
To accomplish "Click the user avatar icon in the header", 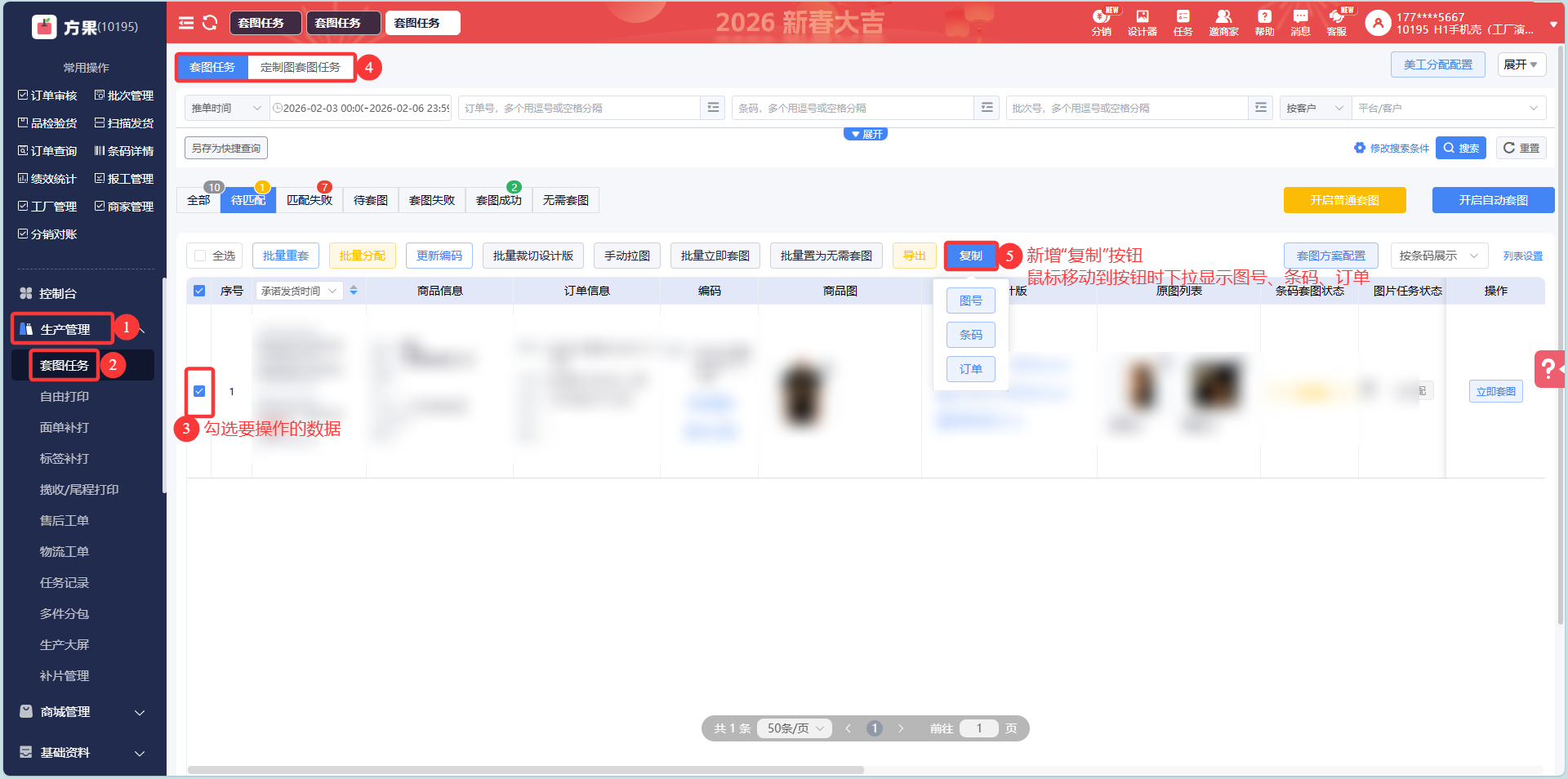I will pos(1378,23).
